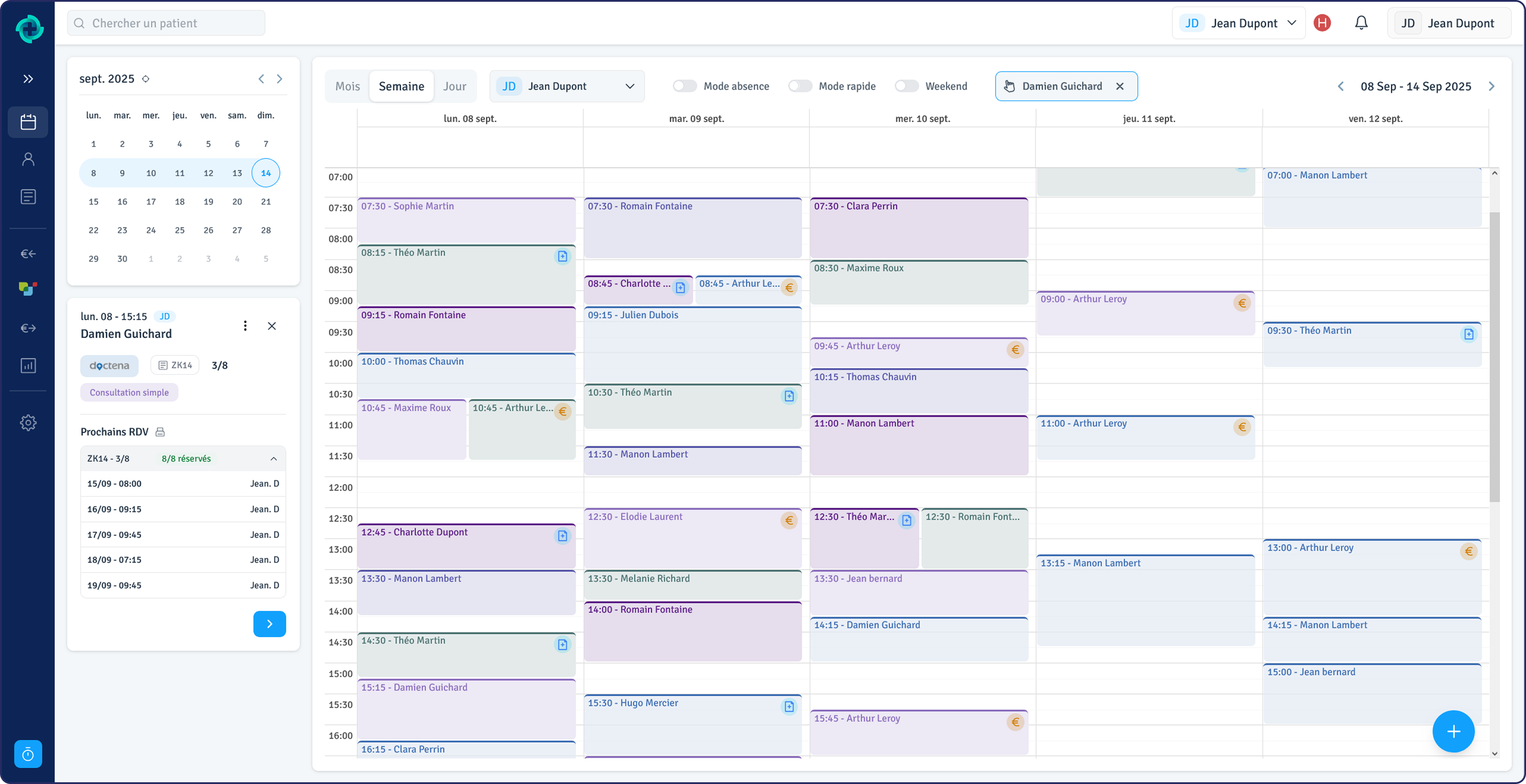1526x784 pixels.
Task: Collapse the ZK14 - 3/8 reservations section
Action: (x=273, y=458)
